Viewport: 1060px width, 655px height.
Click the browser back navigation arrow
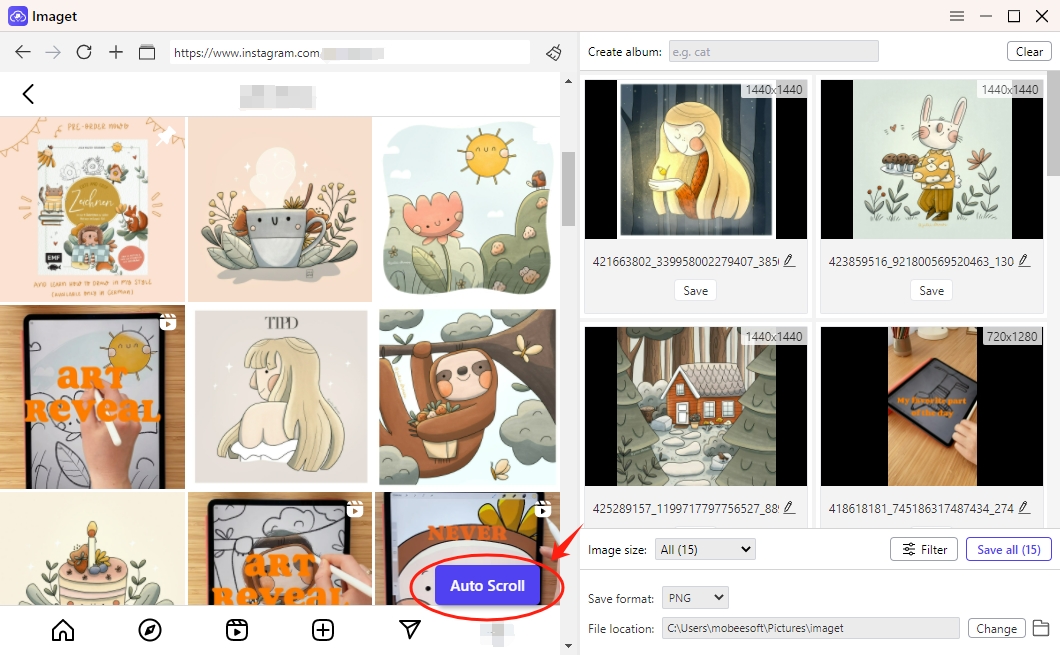click(x=22, y=52)
